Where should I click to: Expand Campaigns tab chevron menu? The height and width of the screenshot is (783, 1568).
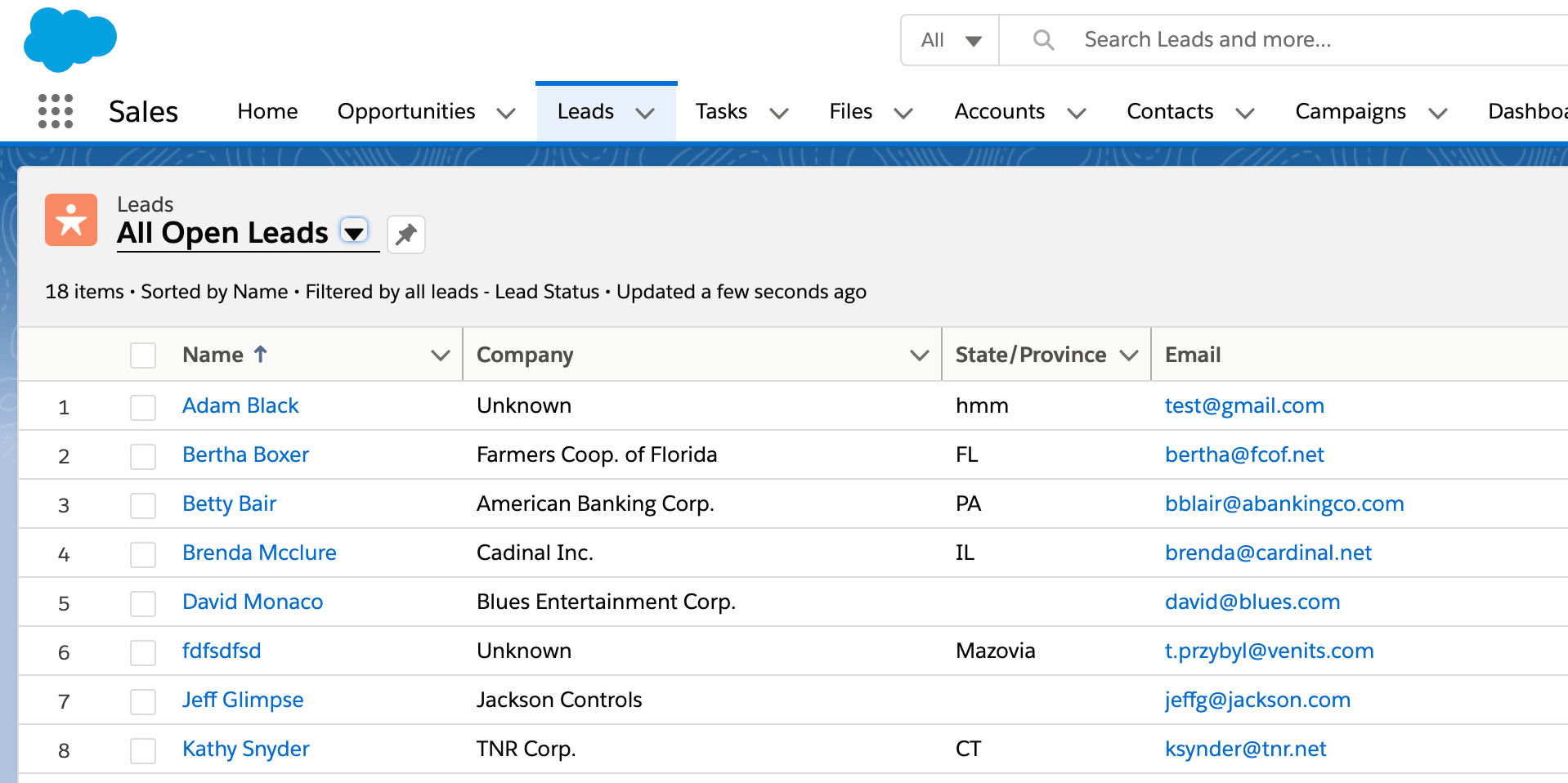(1438, 113)
